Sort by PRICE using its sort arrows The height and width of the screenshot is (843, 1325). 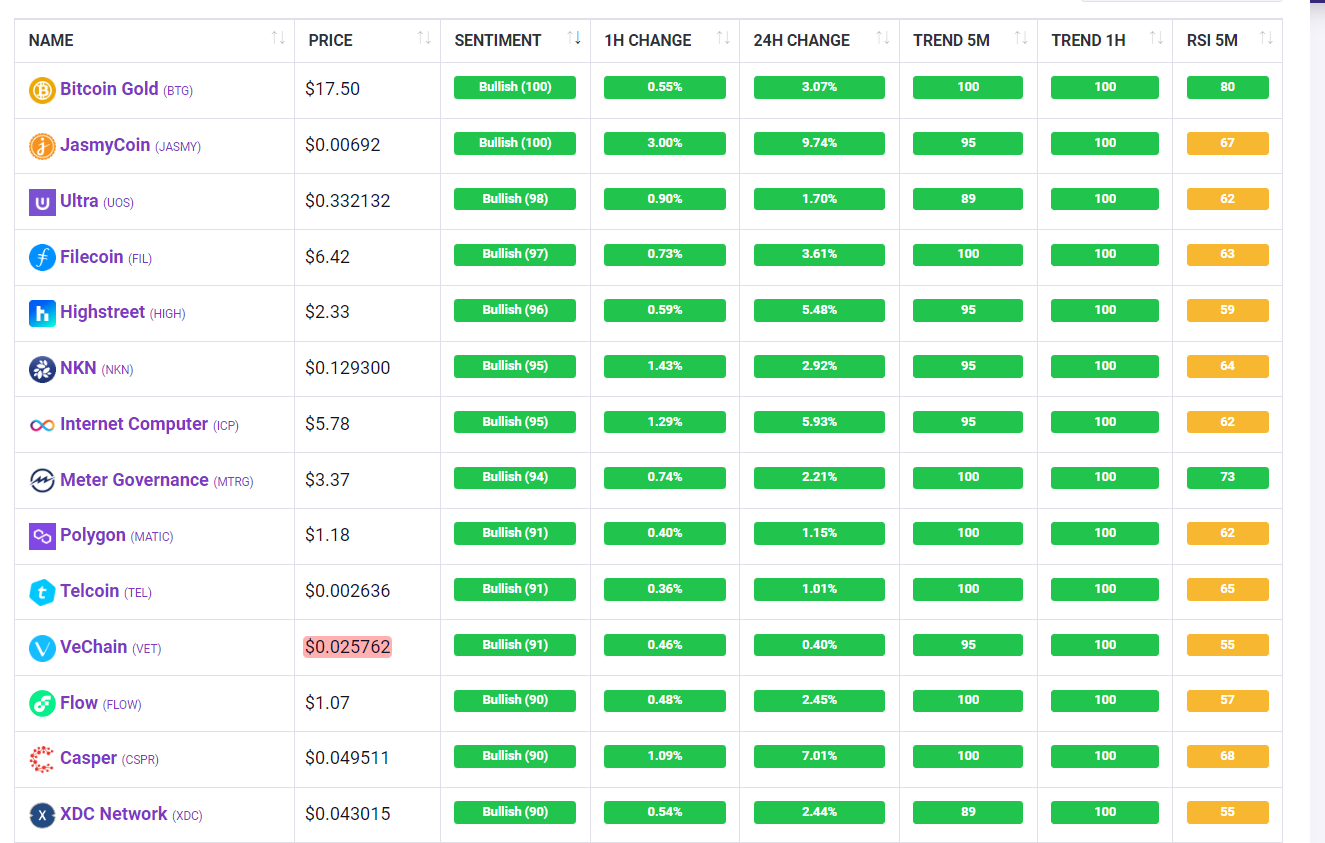pyautogui.click(x=424, y=39)
